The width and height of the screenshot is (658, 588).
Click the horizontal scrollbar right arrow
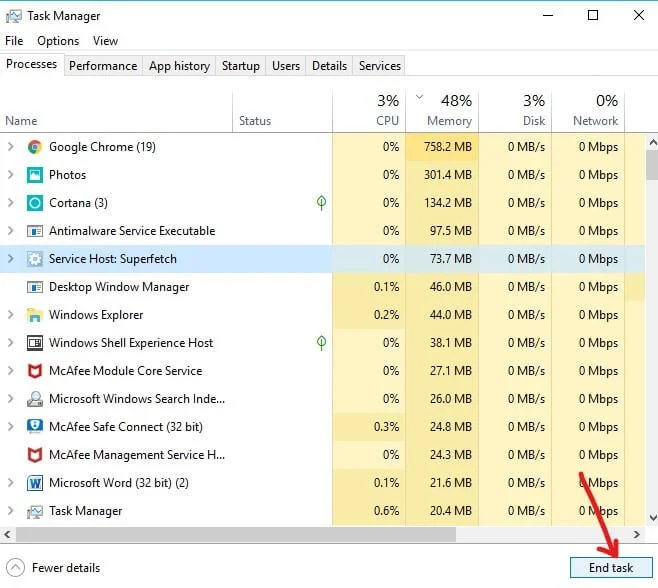click(x=637, y=535)
